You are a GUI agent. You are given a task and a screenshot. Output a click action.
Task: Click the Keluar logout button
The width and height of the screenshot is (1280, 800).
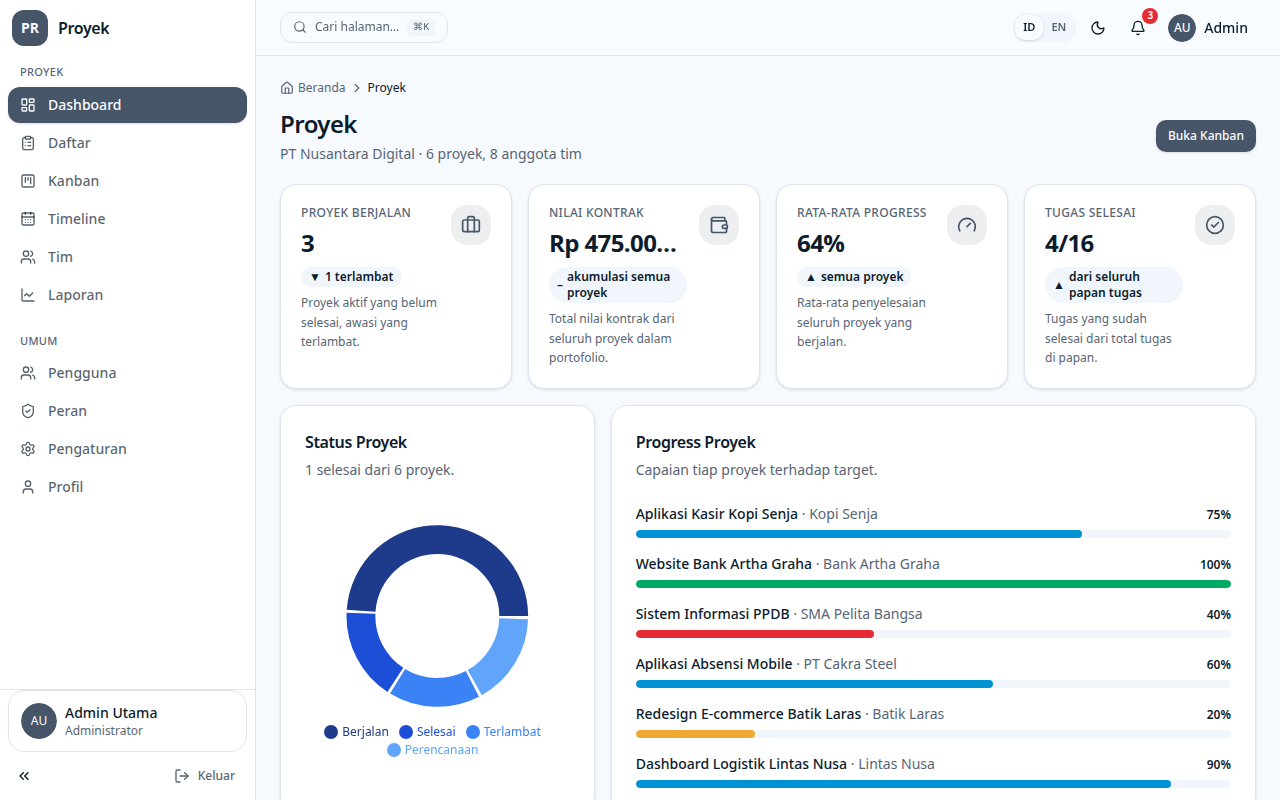click(205, 776)
